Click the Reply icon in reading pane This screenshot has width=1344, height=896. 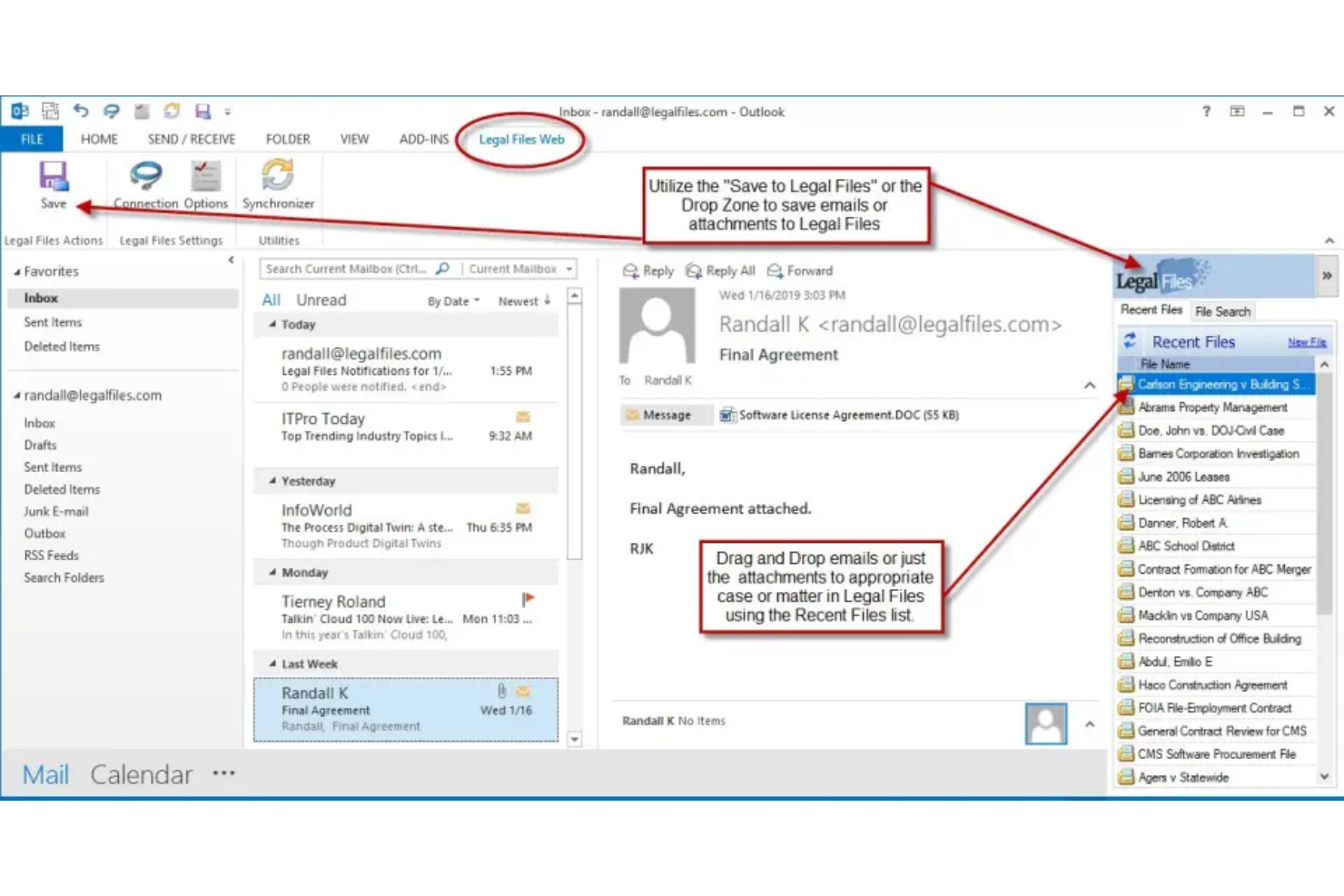tap(630, 271)
